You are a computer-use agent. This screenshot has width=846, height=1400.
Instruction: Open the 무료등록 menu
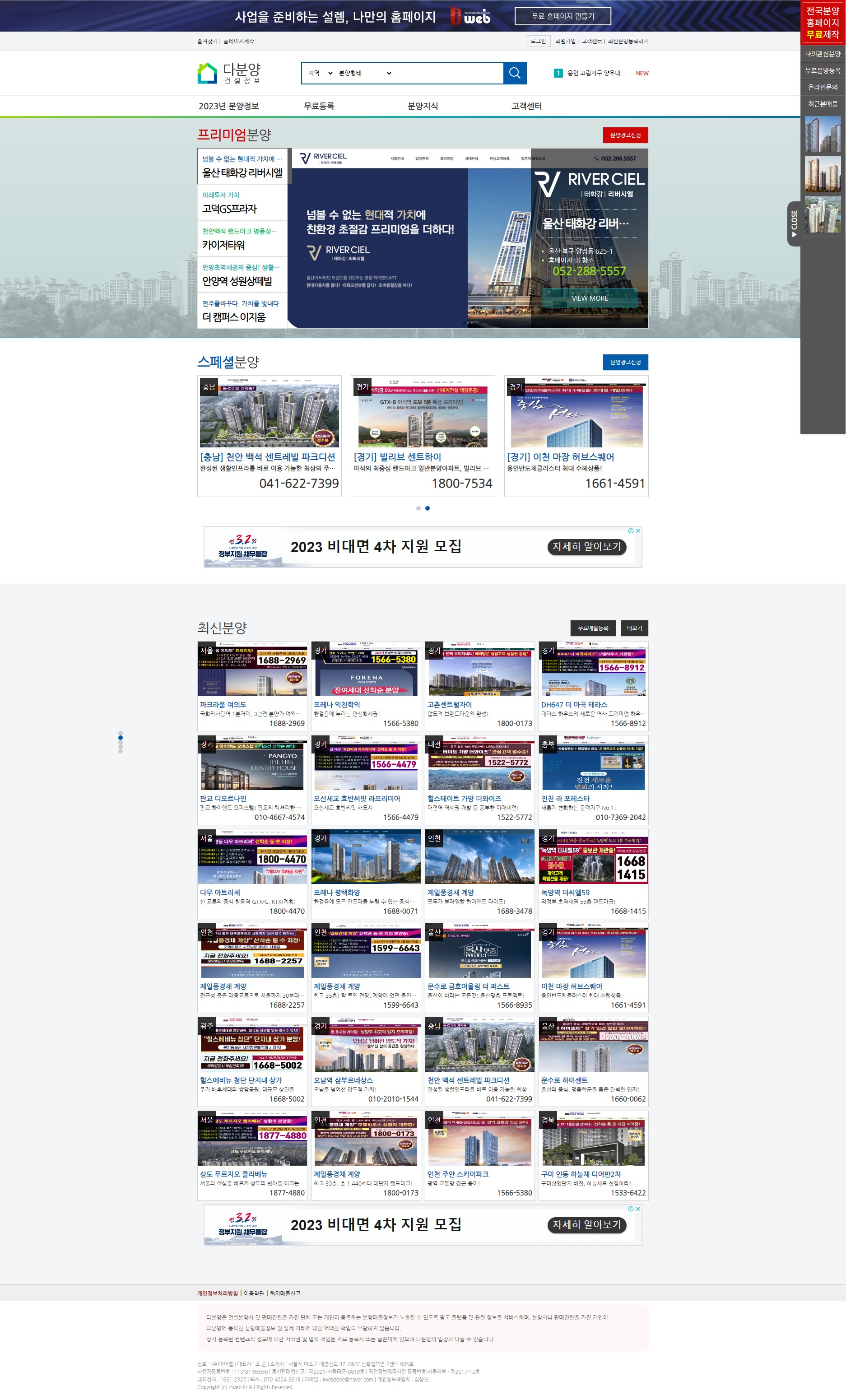[x=319, y=106]
